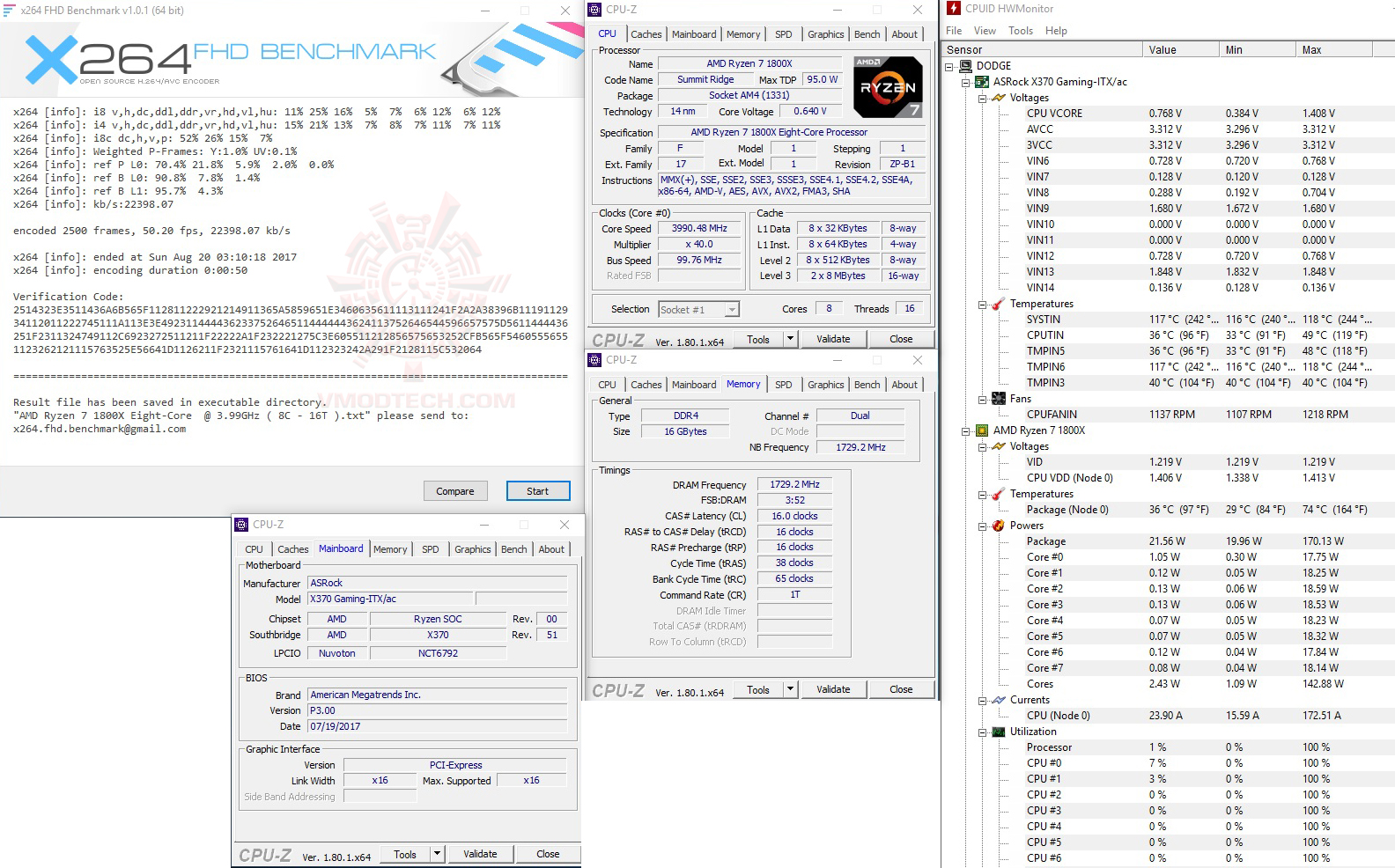
Task: Collapse the ASRock X370 Gaming-ITX/ac node
Action: 966,83
